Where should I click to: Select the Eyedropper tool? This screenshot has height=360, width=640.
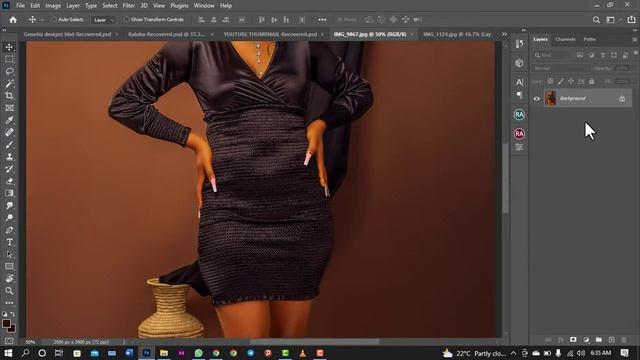pos(9,120)
